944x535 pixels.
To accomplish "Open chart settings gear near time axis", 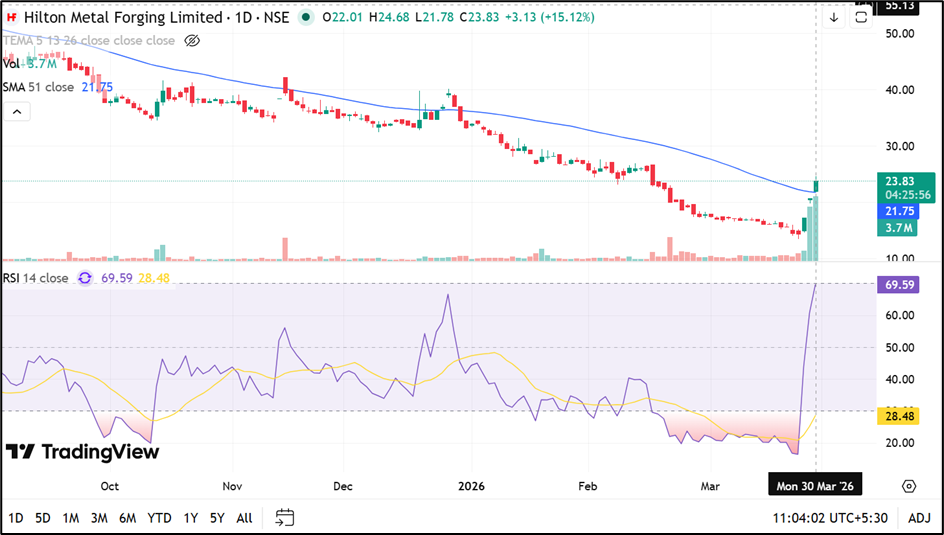I will pos(908,486).
